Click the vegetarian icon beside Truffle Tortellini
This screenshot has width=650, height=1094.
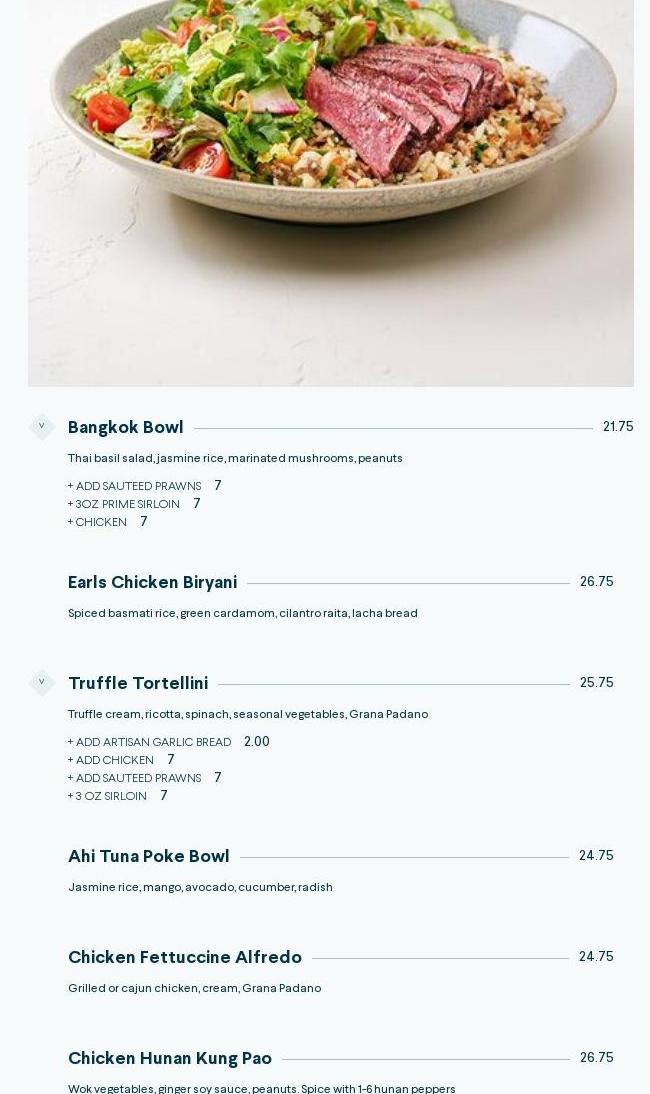[x=41, y=683]
